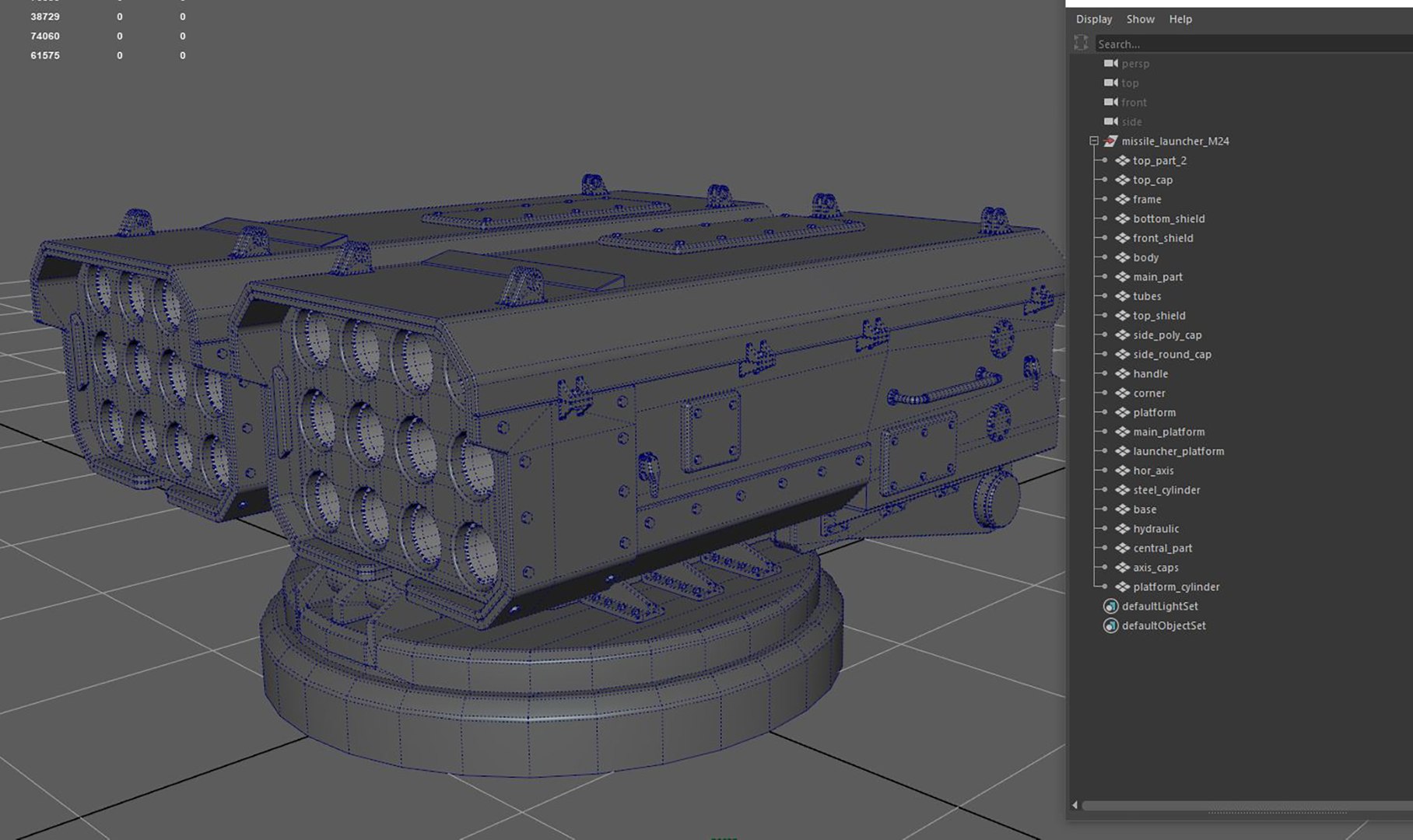Click the missile_launcher_M24 group icon
Image resolution: width=1413 pixels, height=840 pixels.
click(1110, 141)
